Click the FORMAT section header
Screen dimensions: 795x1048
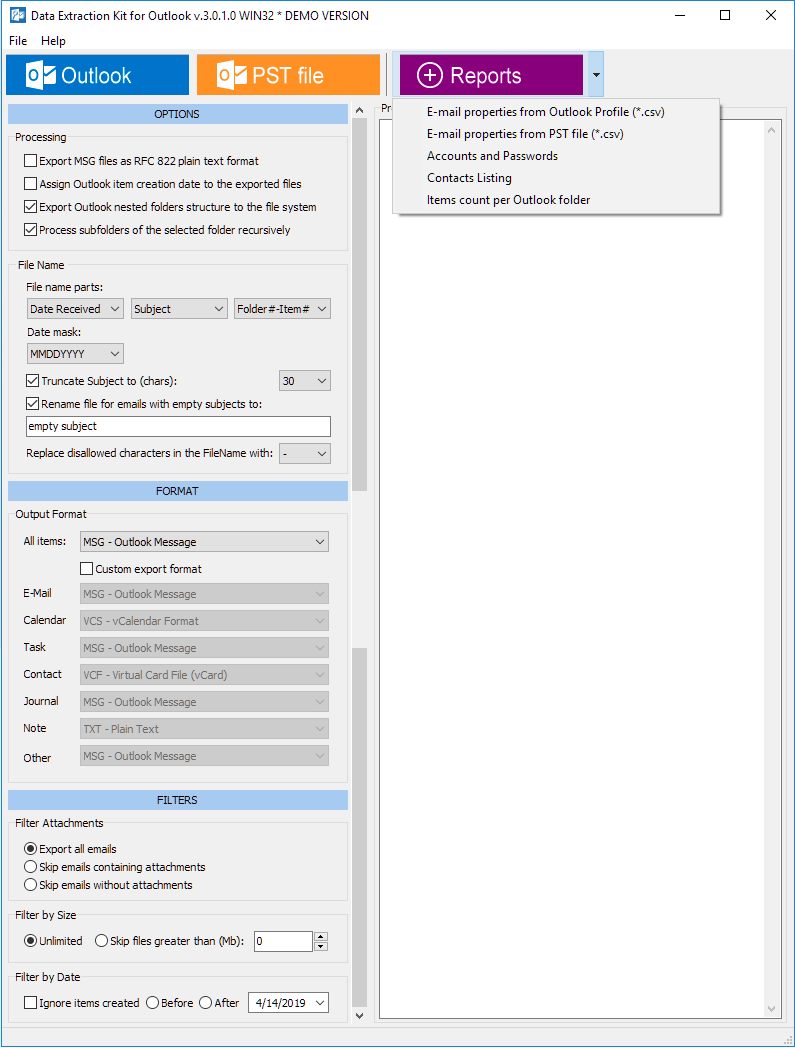coord(177,491)
